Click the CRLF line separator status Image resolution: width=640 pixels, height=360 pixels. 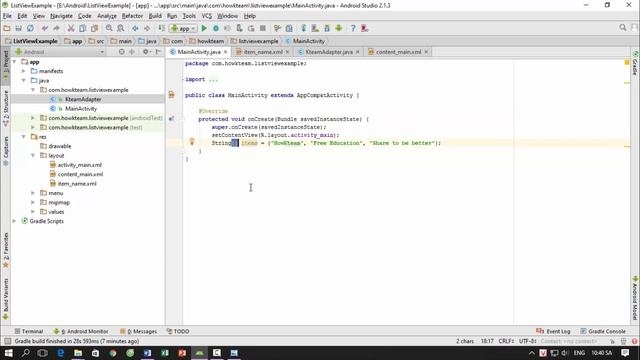tap(506, 341)
